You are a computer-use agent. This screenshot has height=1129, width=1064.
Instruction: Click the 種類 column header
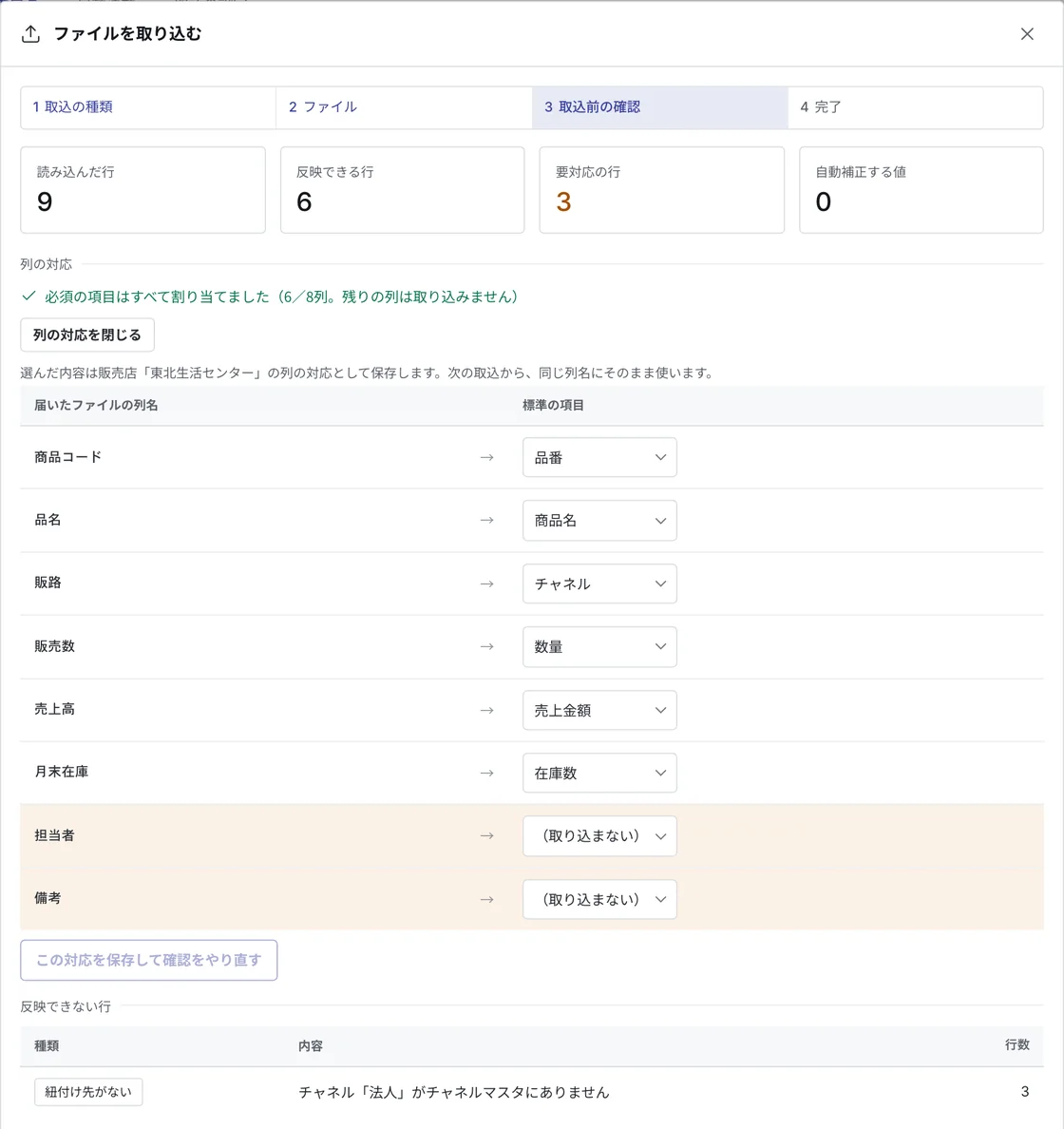47,1045
